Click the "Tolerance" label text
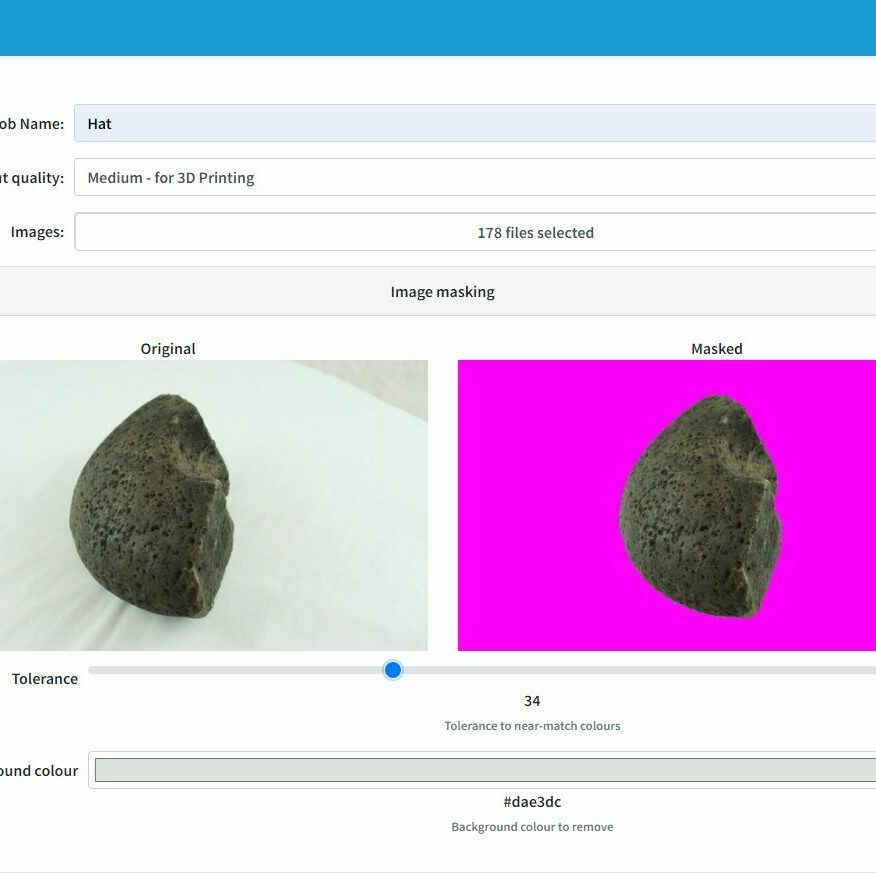This screenshot has width=876, height=878. (45, 679)
